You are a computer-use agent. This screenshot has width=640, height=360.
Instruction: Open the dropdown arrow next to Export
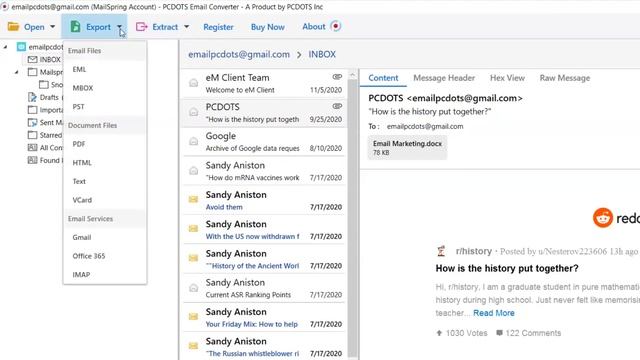click(120, 27)
